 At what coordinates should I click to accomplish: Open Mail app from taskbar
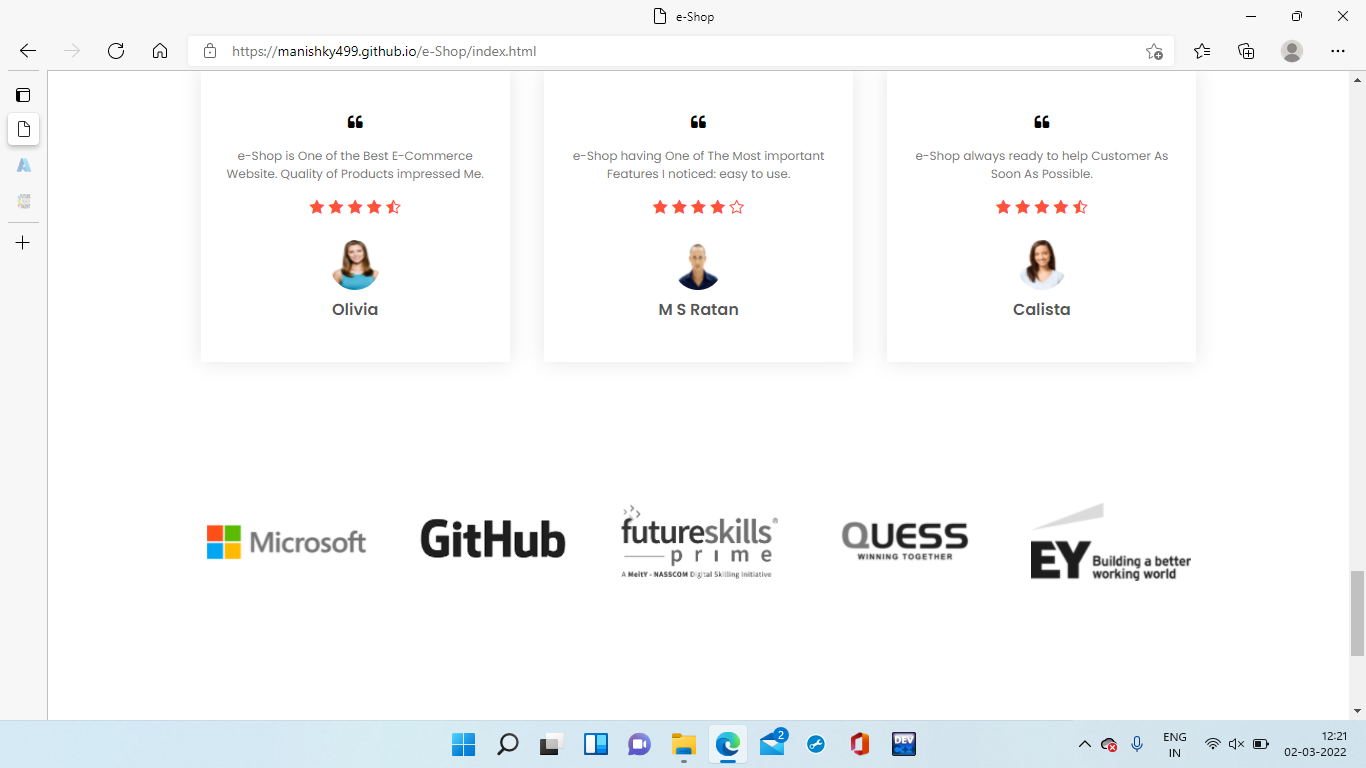(x=772, y=744)
